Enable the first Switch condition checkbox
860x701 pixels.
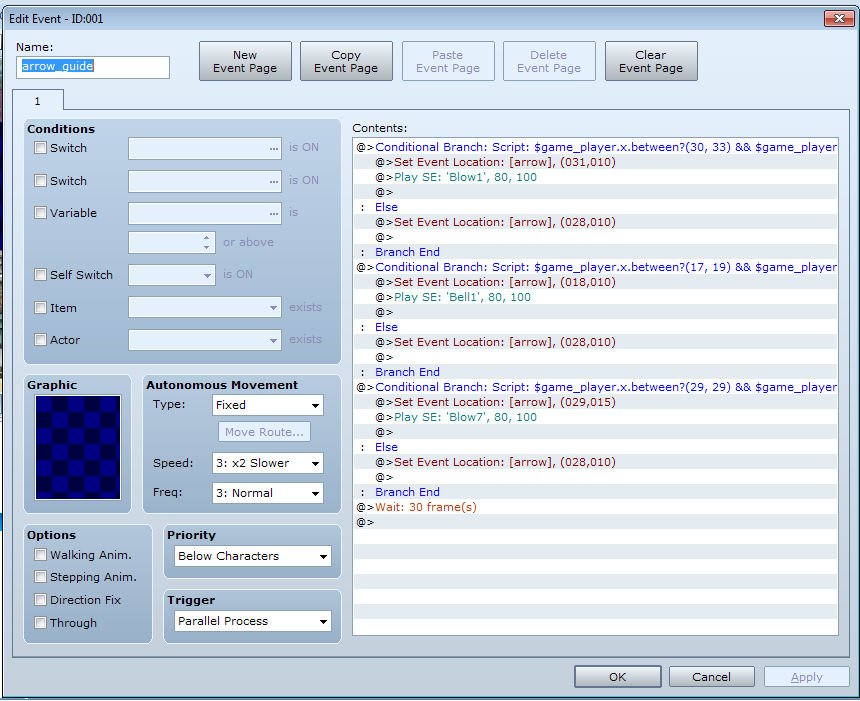(41, 148)
